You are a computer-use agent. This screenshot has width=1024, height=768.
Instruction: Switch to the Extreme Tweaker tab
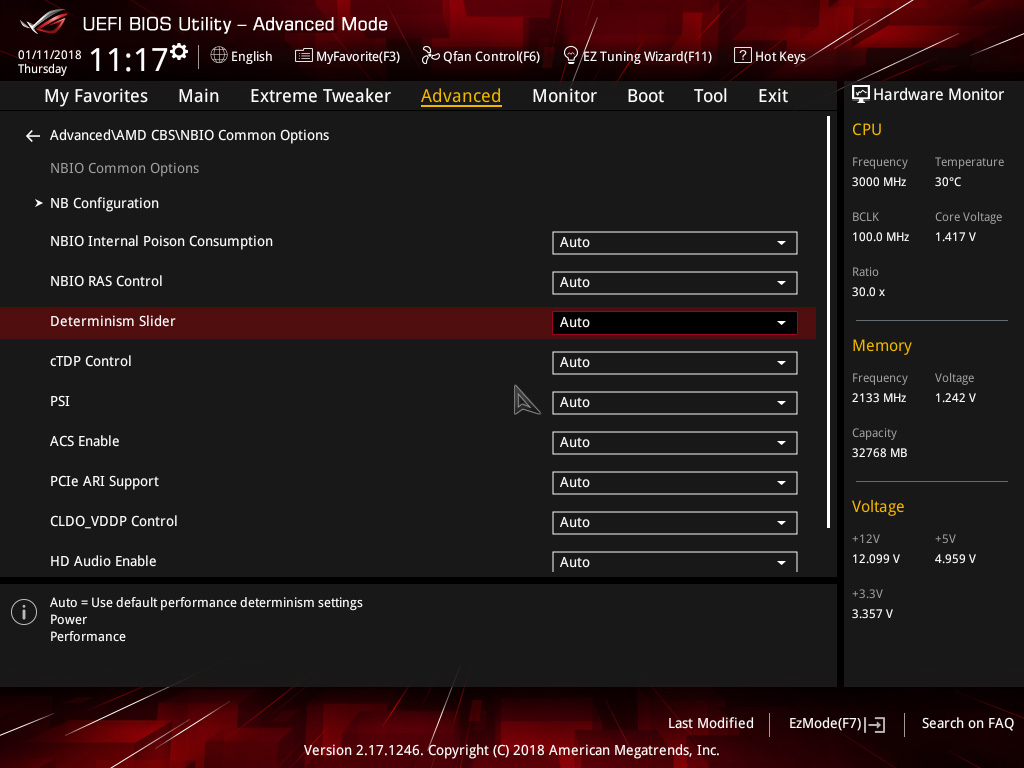(x=320, y=96)
